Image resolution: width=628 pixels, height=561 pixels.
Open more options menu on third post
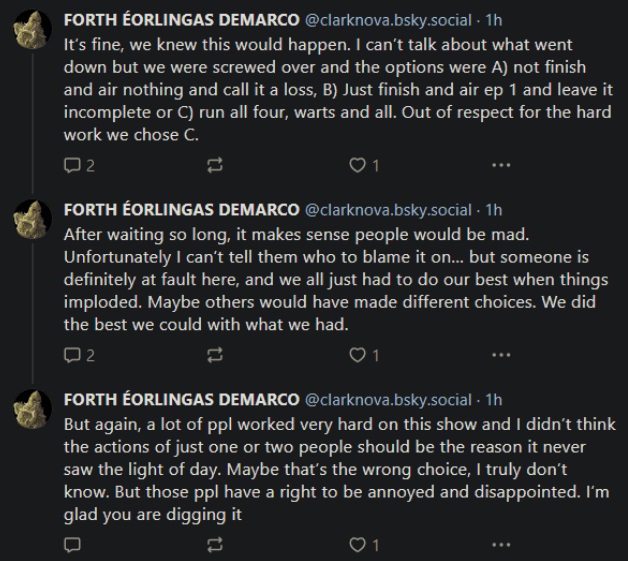(501, 545)
